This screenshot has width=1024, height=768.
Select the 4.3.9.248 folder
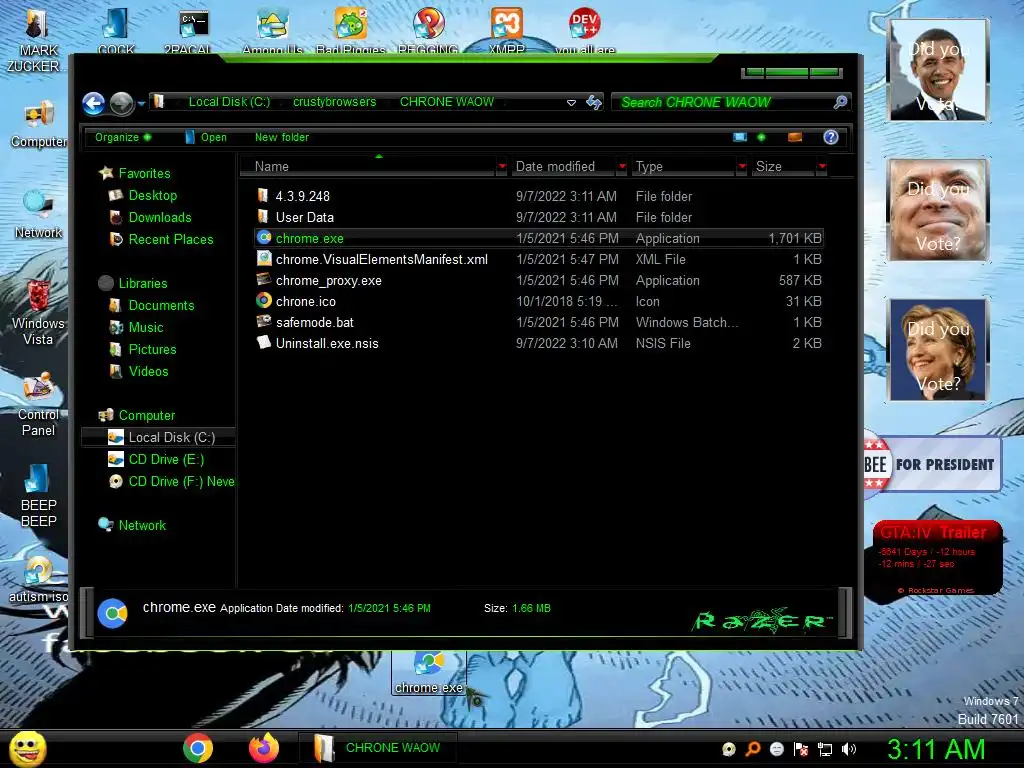[539, 196]
